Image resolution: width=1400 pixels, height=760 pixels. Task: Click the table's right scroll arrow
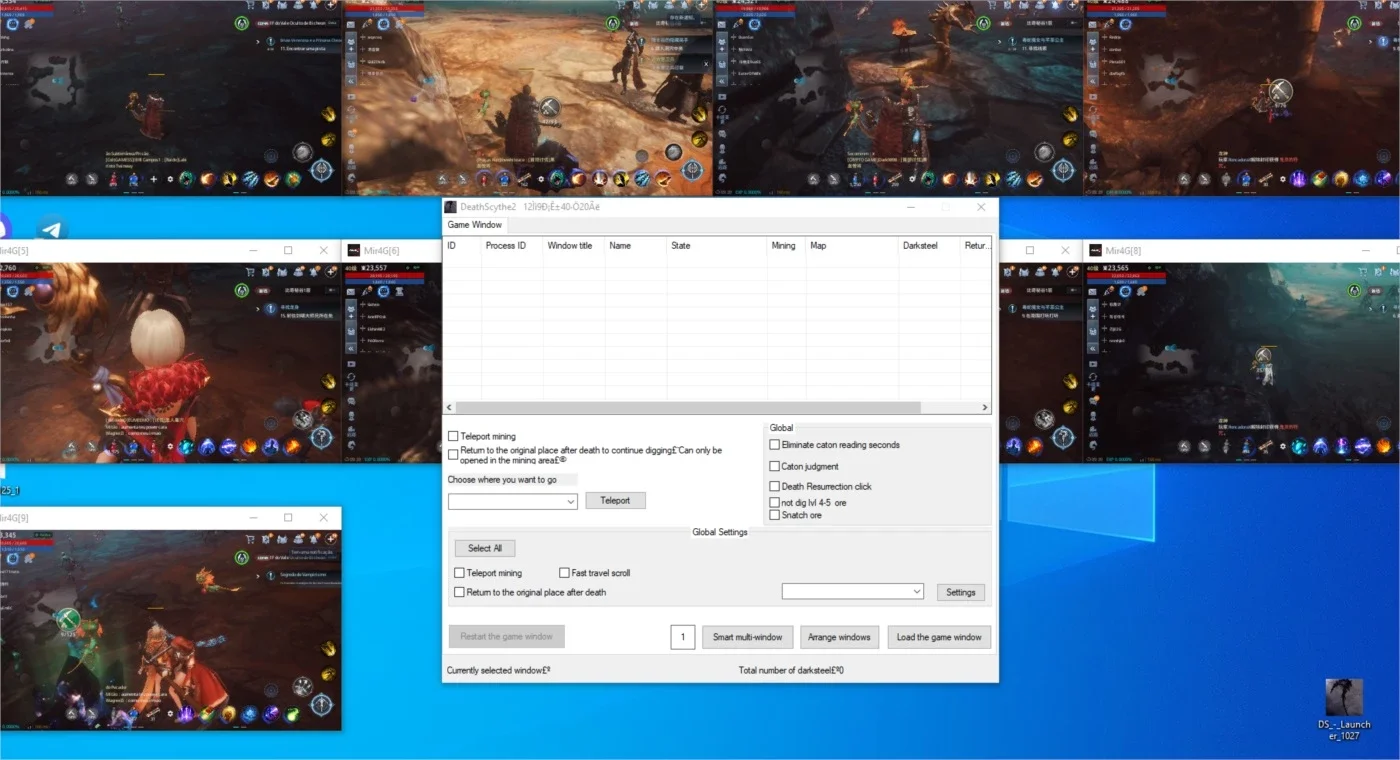point(985,408)
